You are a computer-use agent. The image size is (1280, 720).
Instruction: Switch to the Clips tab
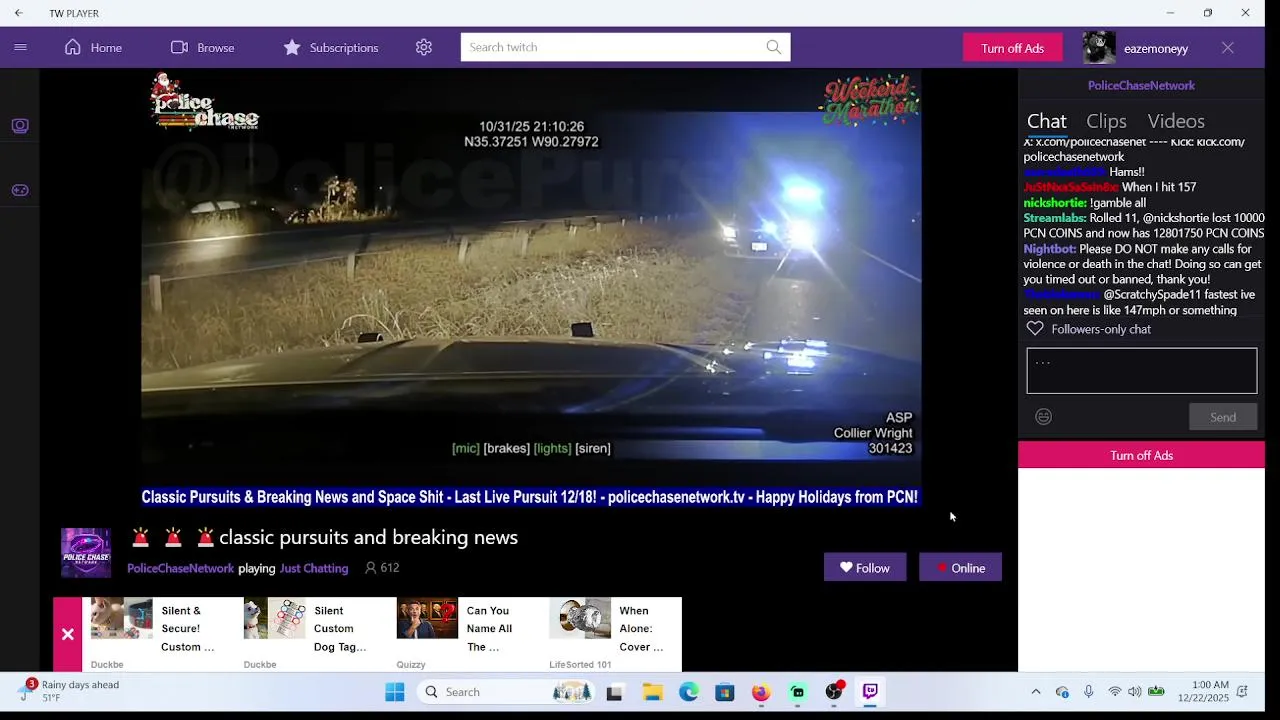coord(1106,121)
